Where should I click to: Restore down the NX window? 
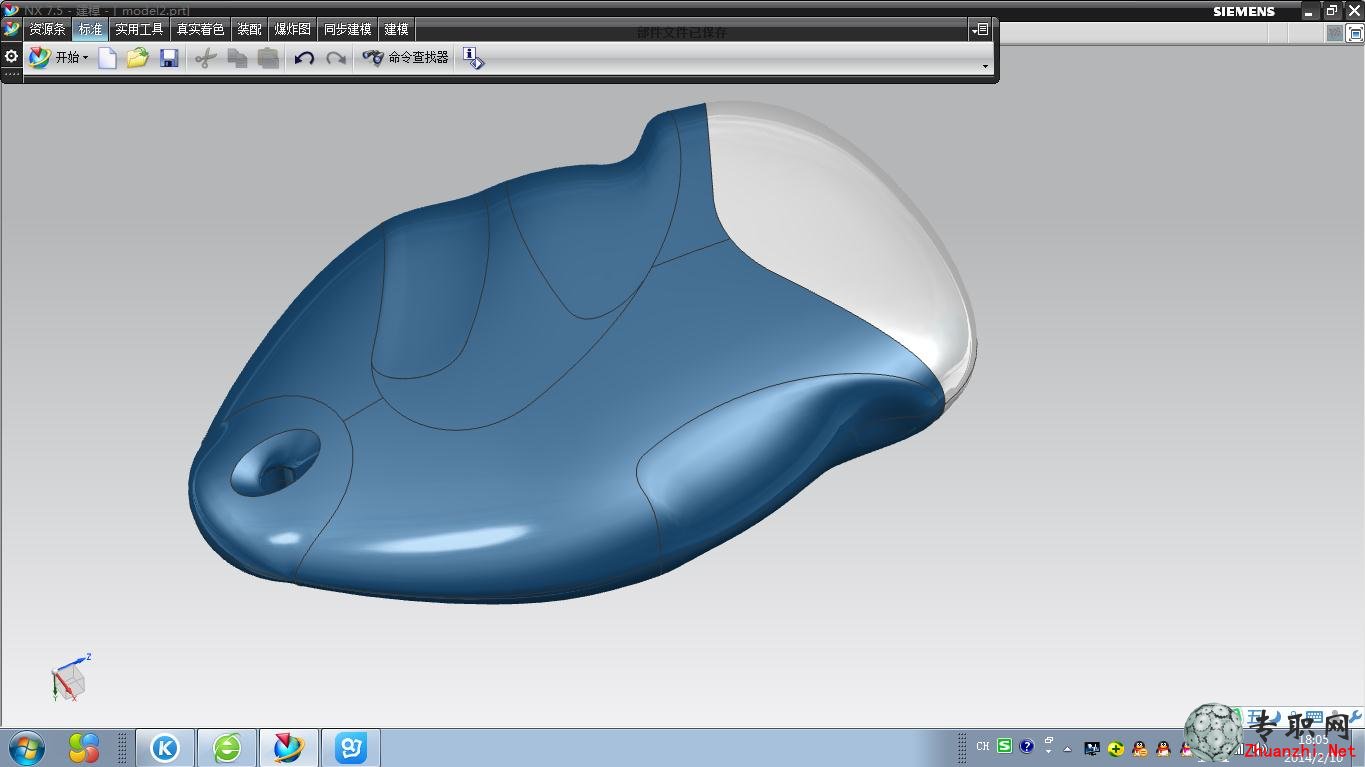pyautogui.click(x=1332, y=11)
